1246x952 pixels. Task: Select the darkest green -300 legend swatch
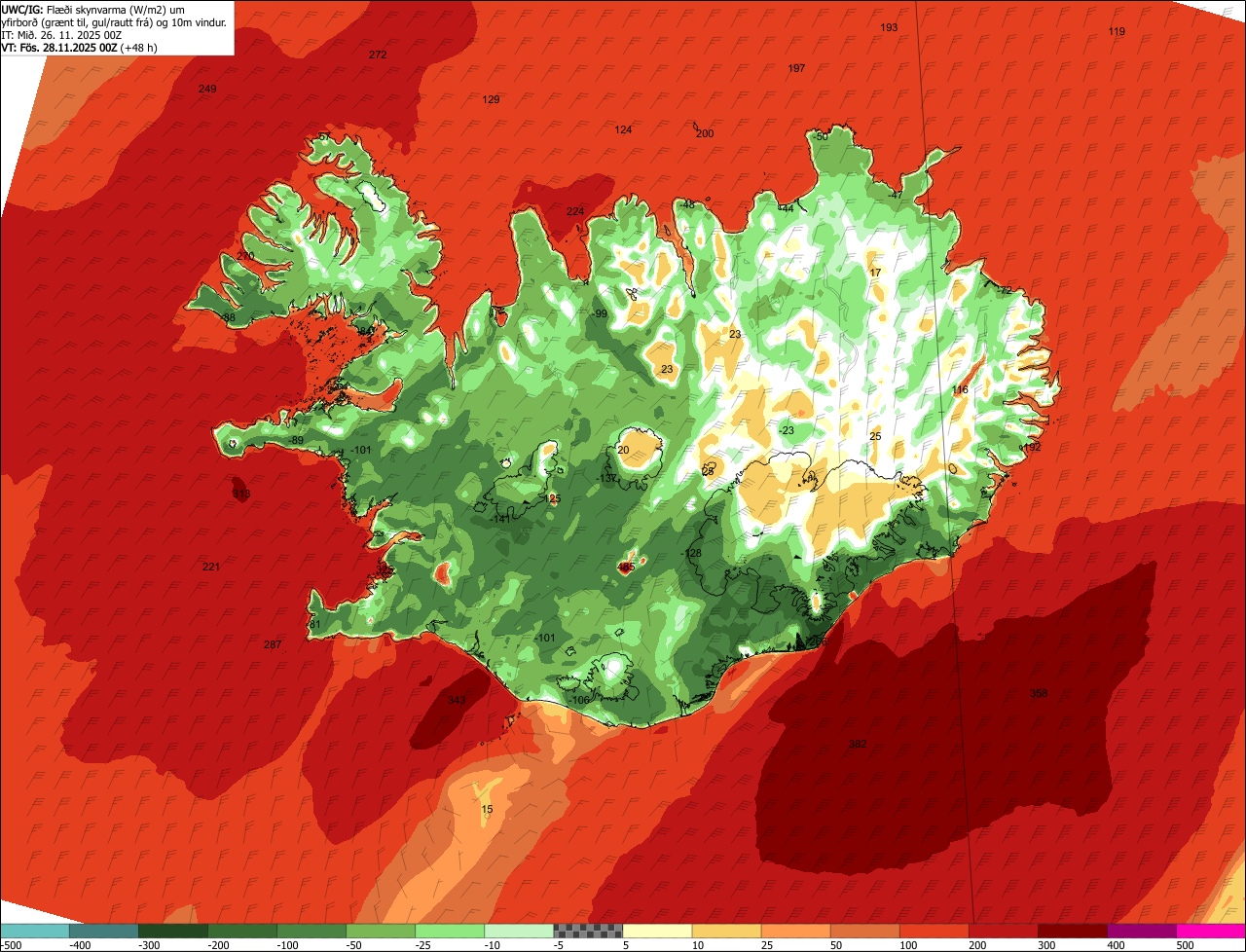tap(173, 931)
